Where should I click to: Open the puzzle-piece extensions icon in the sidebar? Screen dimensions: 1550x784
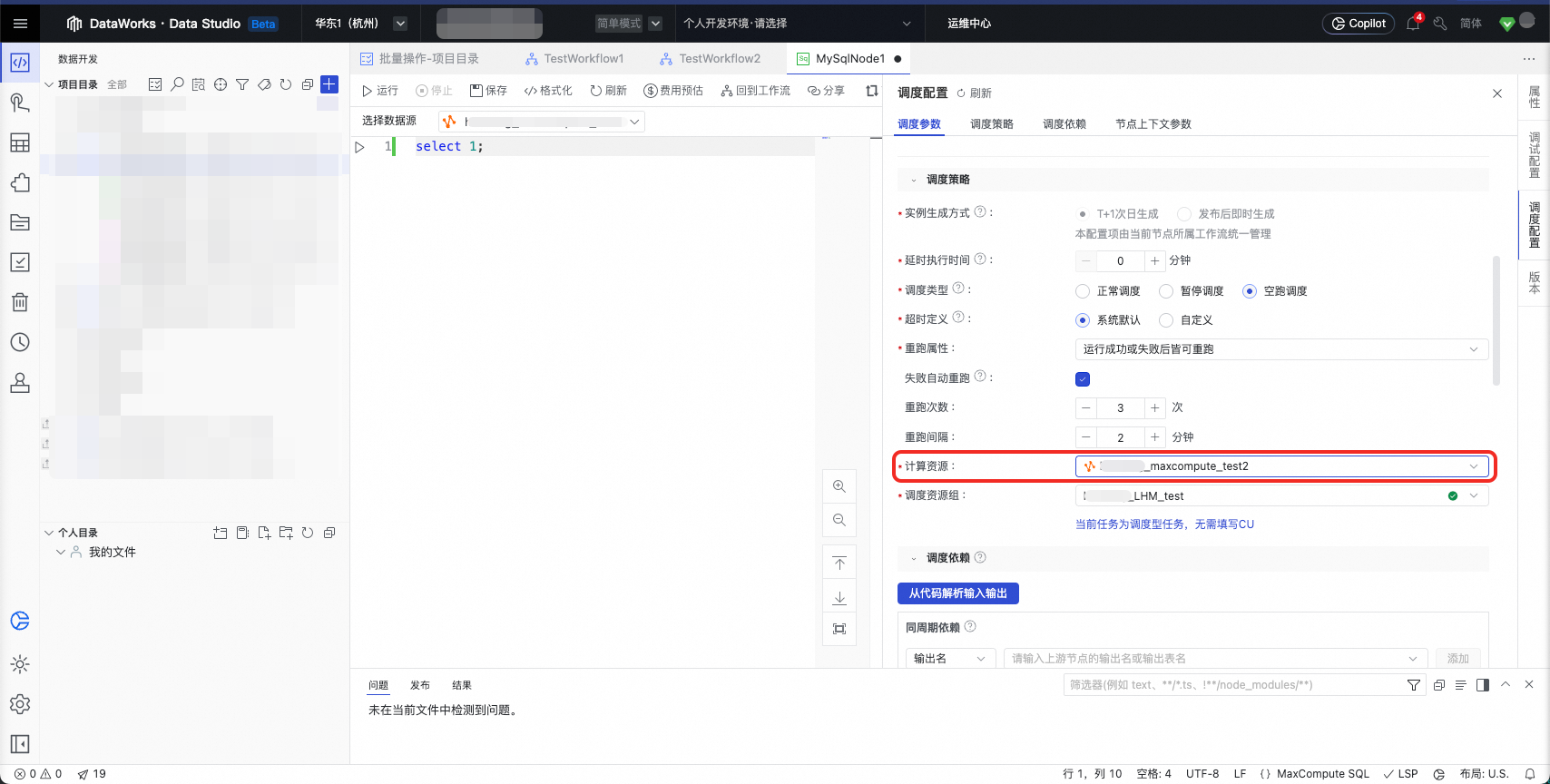pos(20,182)
